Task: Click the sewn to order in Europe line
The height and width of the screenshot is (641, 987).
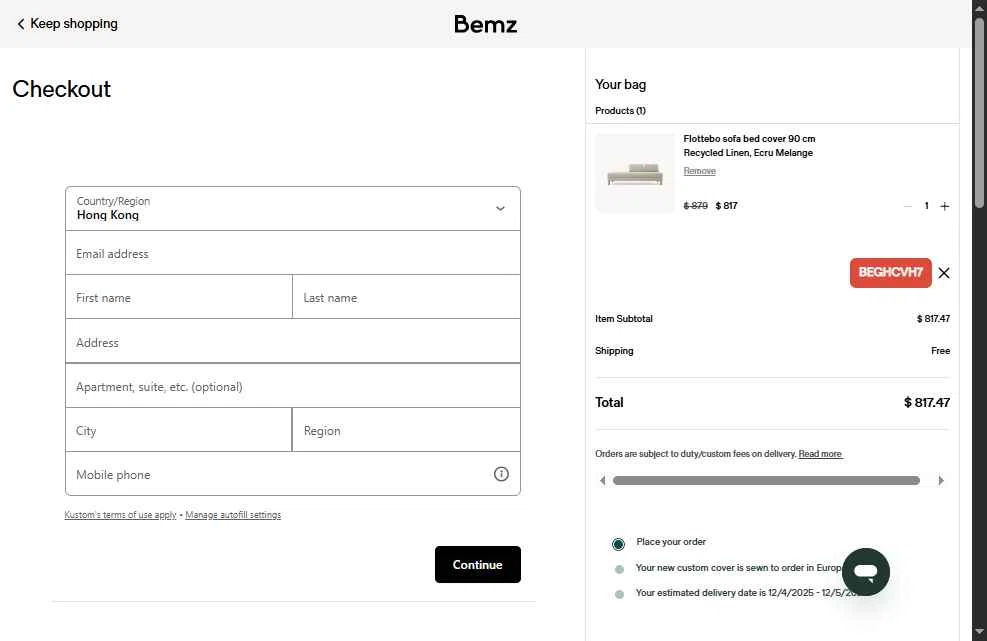Action: [740, 568]
